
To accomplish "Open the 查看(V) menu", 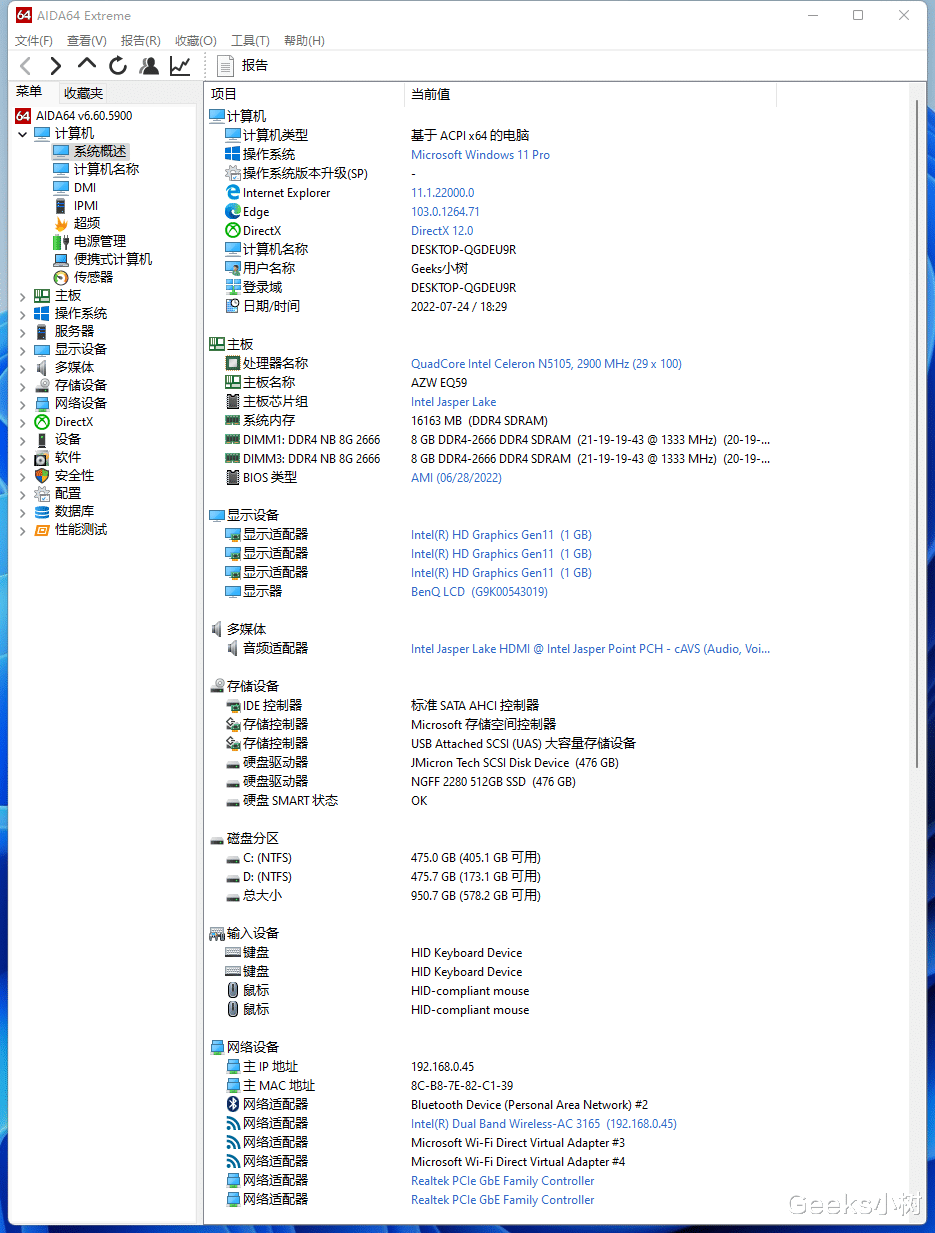I will point(87,41).
